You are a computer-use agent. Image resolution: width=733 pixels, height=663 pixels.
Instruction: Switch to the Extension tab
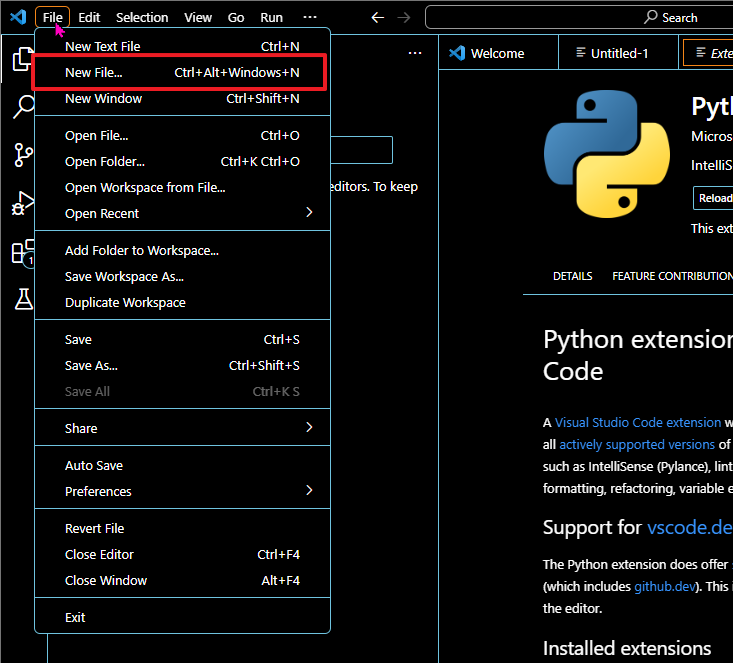[708, 53]
